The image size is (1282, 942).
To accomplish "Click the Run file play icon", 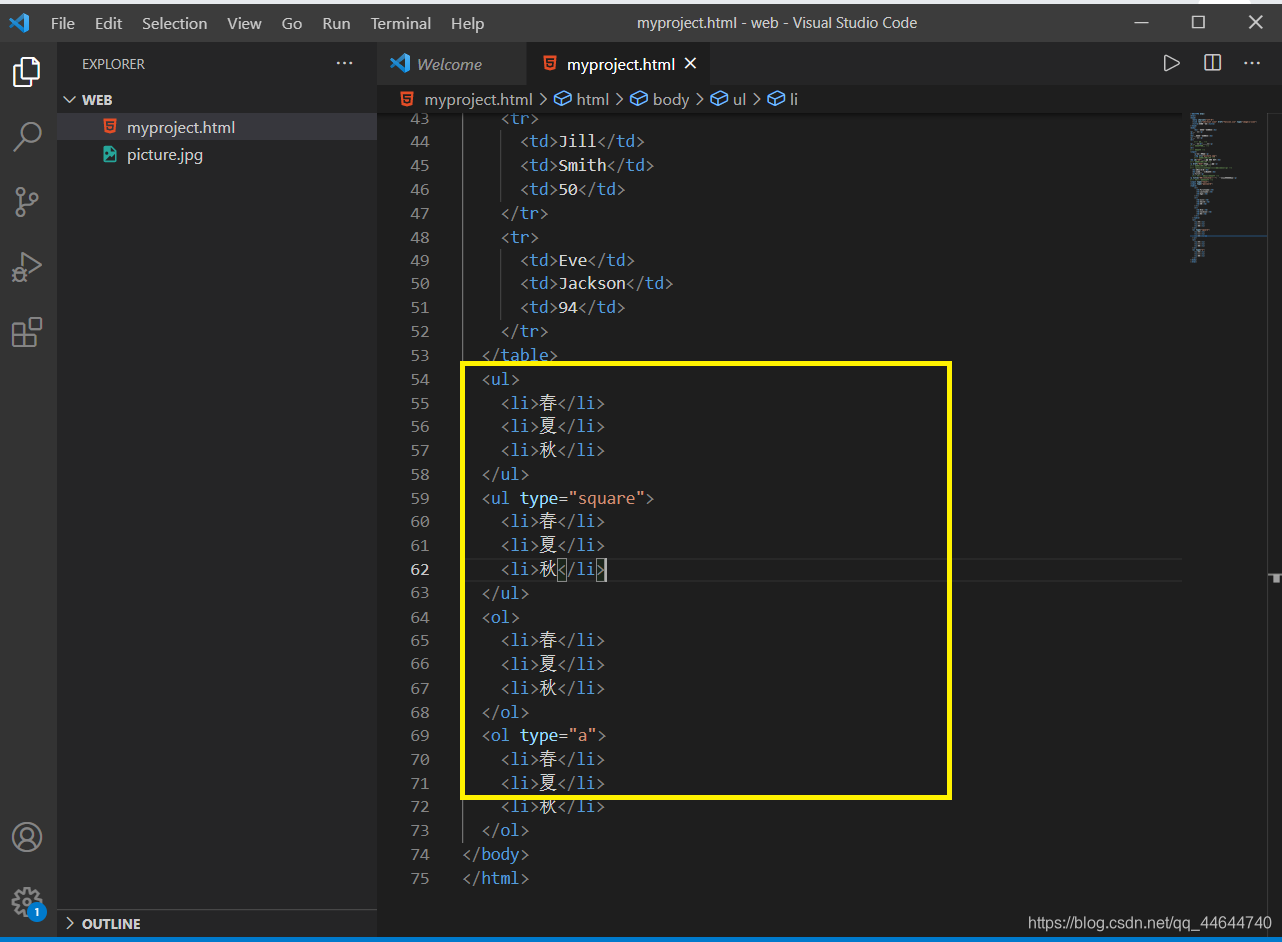I will click(1171, 63).
